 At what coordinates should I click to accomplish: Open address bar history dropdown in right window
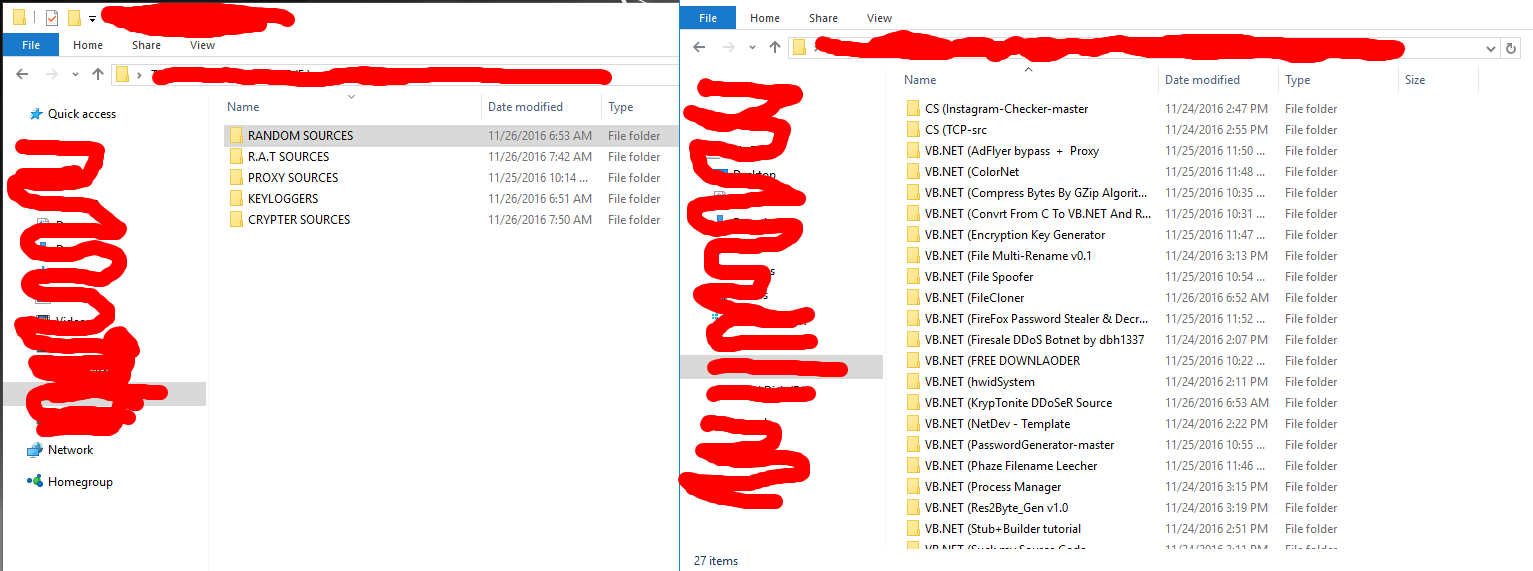(x=1490, y=48)
